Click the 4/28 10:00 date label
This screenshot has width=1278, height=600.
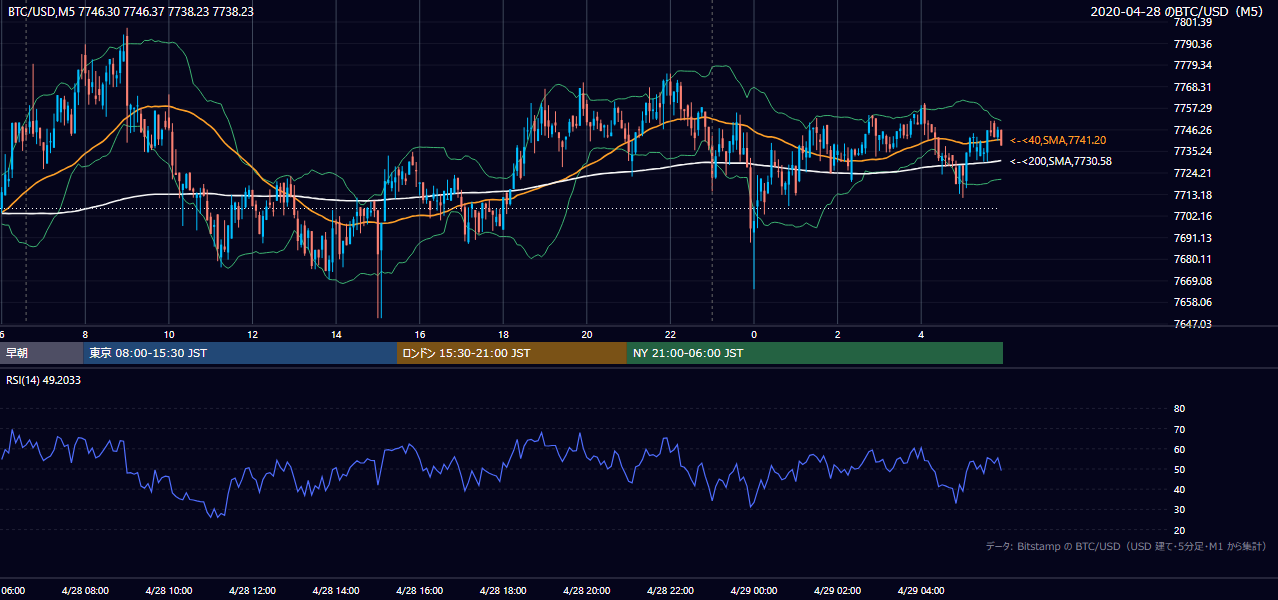point(168,590)
